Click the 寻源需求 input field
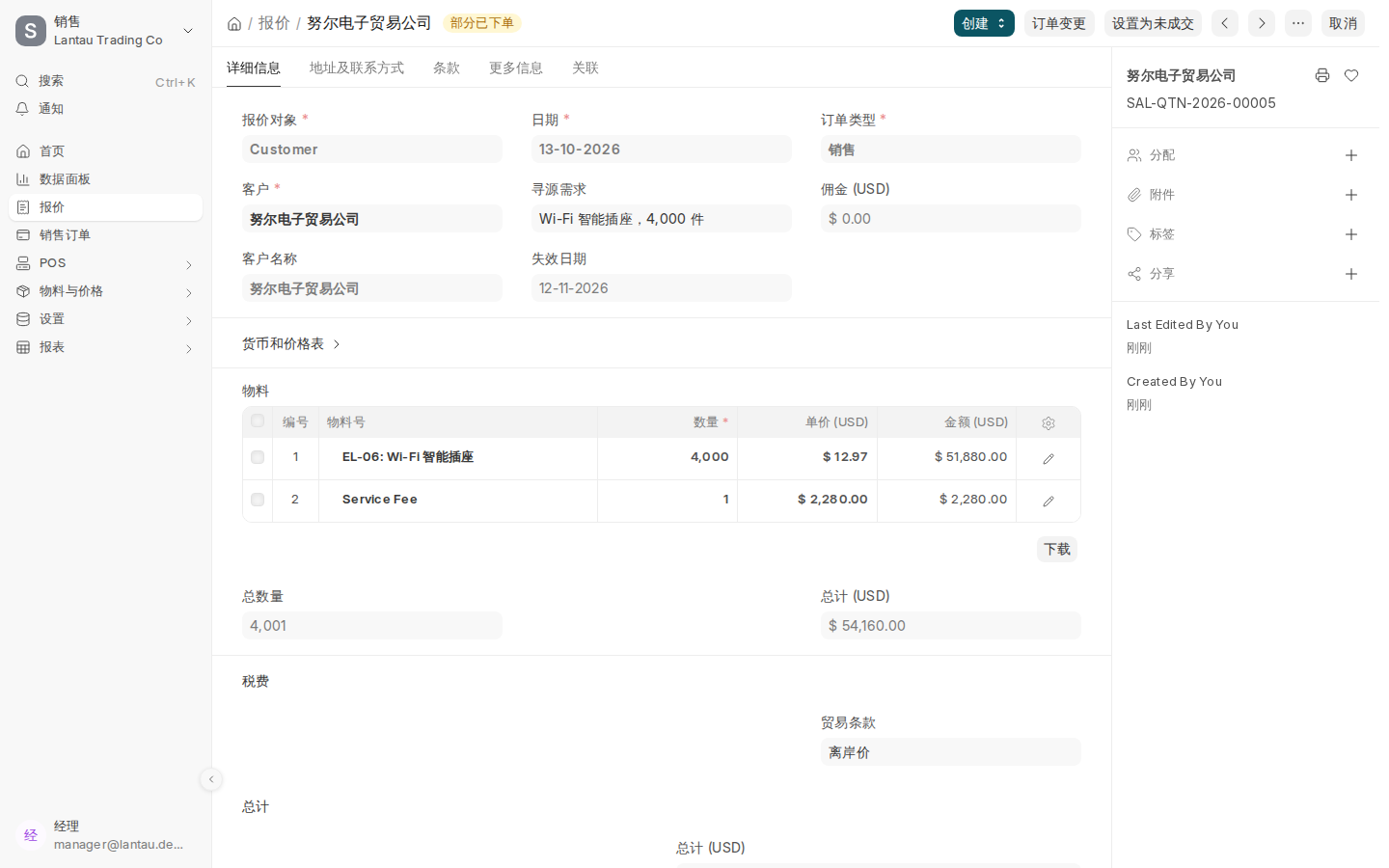This screenshot has width=1389, height=868. (662, 219)
